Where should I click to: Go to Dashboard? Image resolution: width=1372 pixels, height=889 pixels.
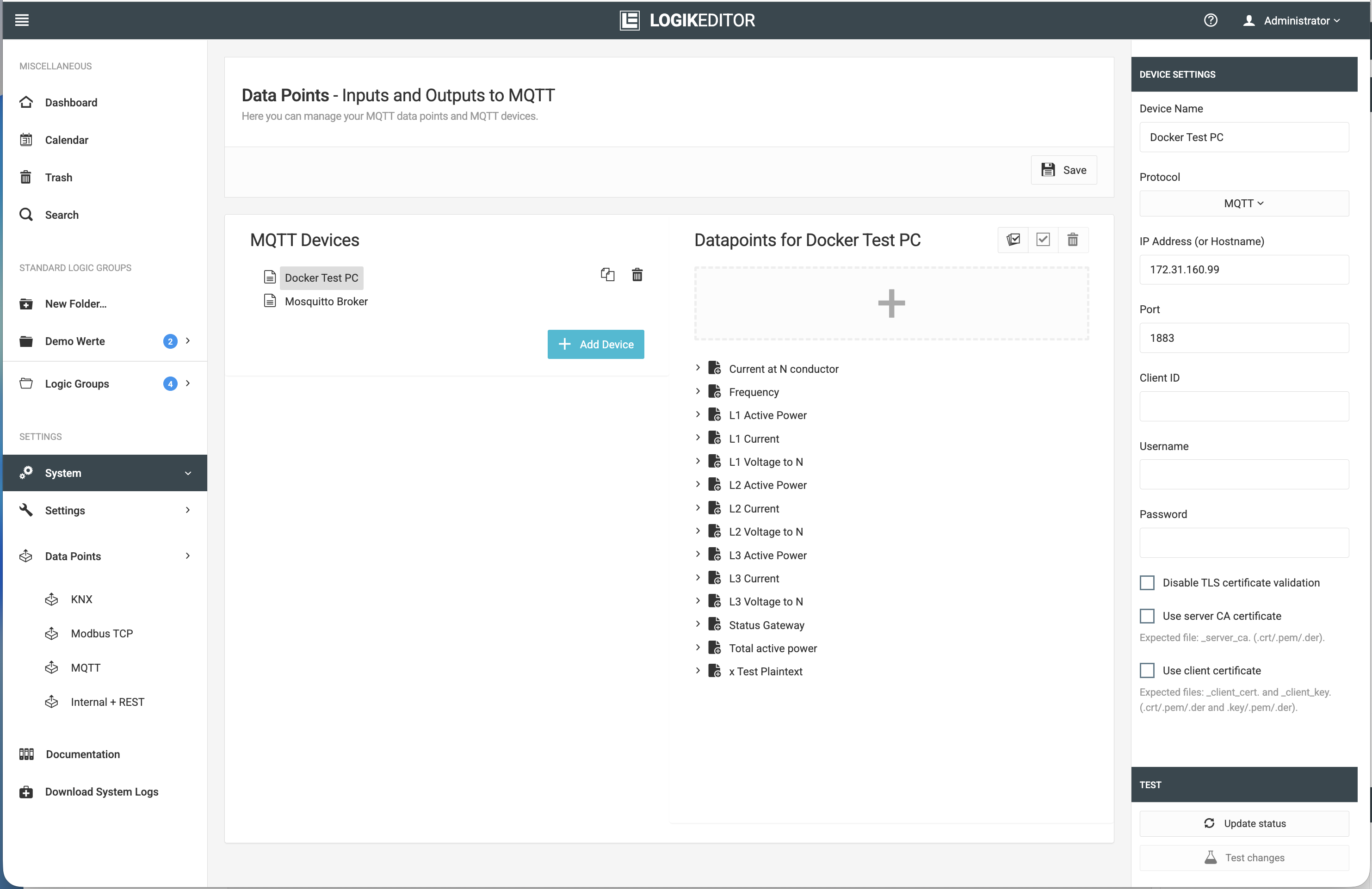71,102
